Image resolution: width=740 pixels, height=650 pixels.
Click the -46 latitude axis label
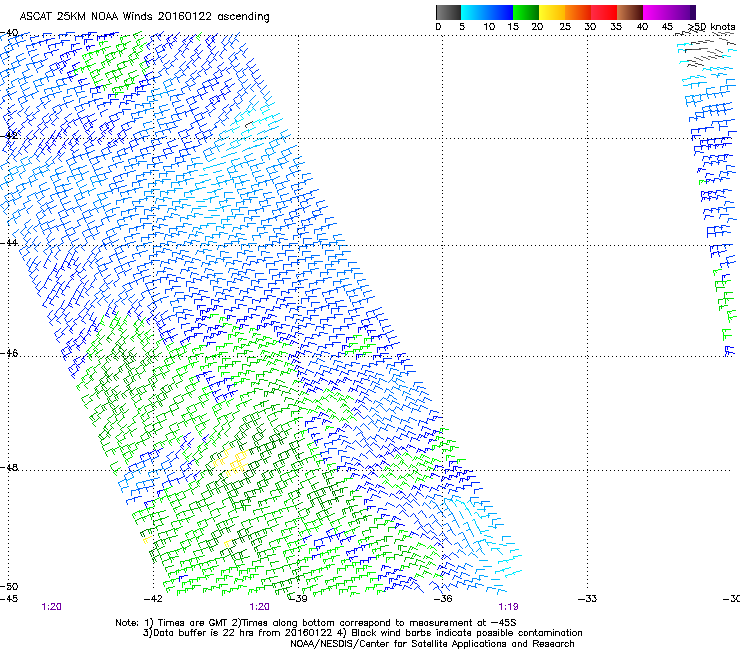click(9, 354)
